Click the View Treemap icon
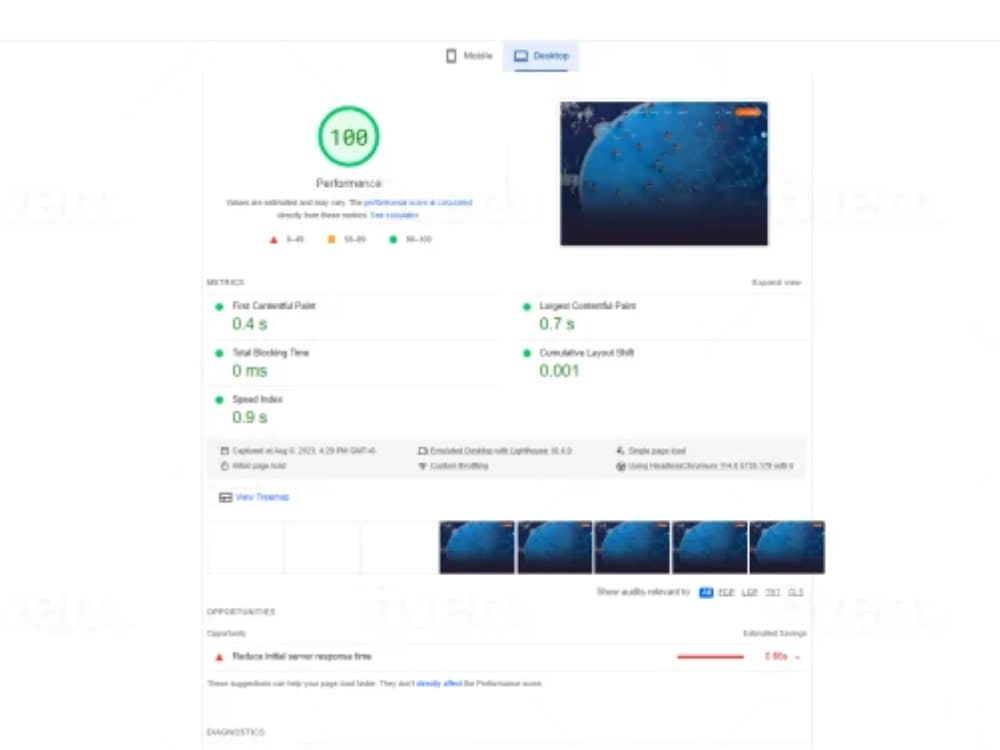The image size is (1000, 750). pos(228,498)
